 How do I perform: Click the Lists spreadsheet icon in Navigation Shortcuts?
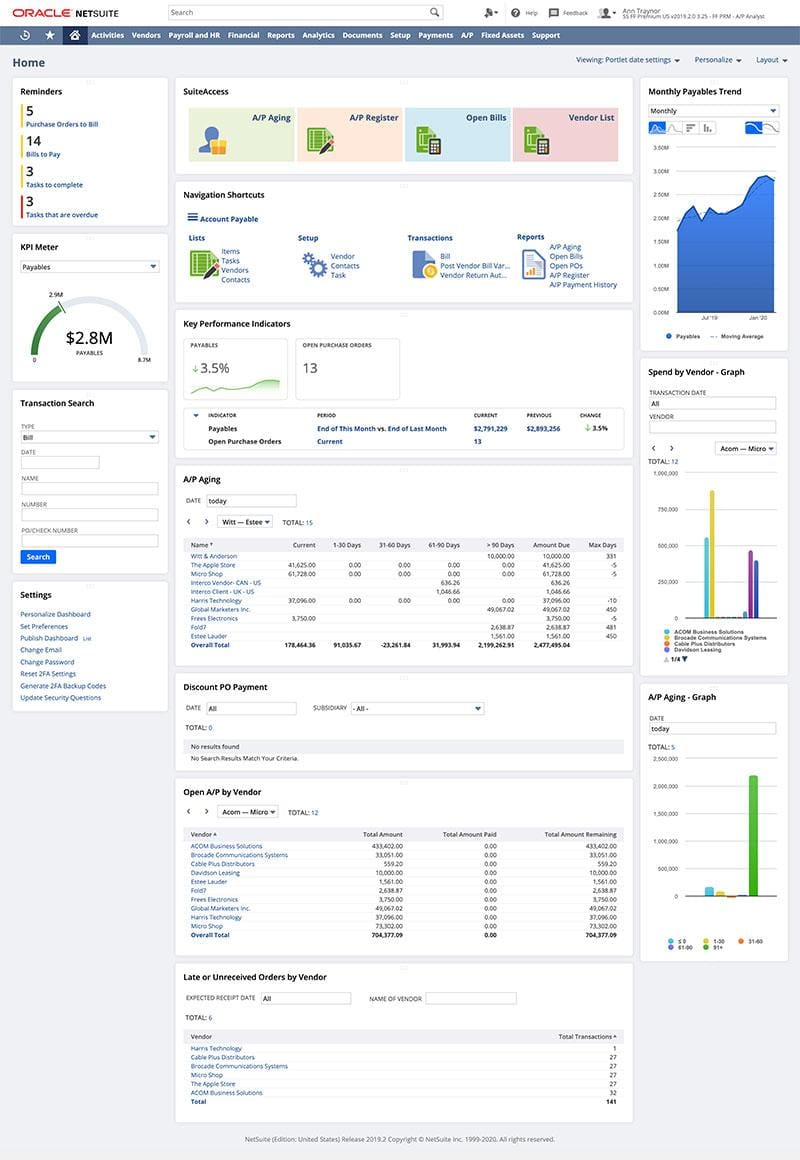click(203, 265)
